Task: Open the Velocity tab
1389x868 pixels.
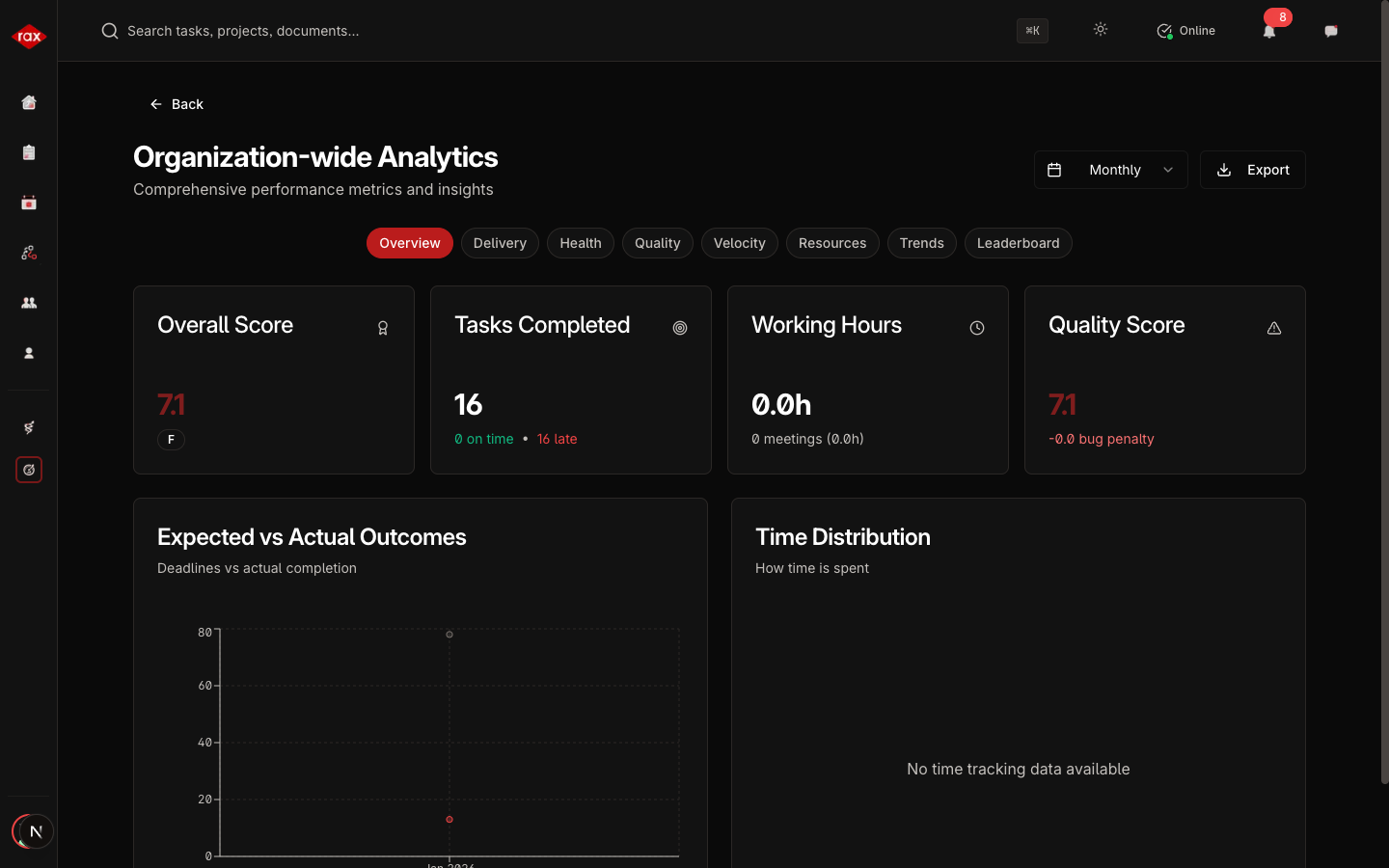Action: click(739, 243)
